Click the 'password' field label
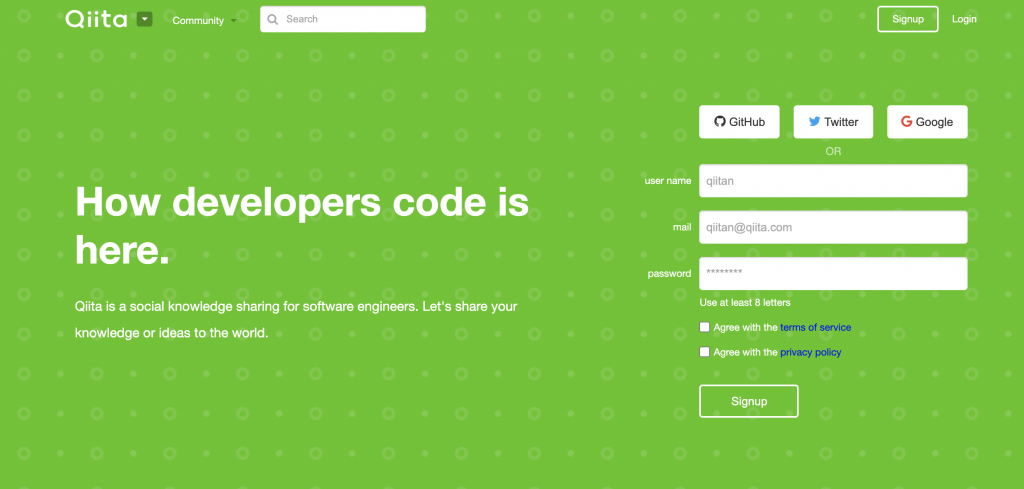 click(x=669, y=274)
